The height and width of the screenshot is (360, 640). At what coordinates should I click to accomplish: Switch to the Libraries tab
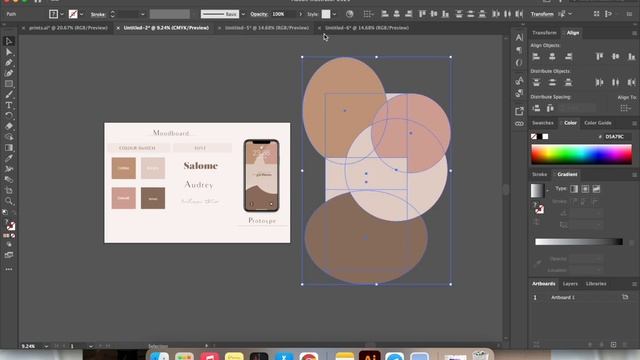click(596, 284)
